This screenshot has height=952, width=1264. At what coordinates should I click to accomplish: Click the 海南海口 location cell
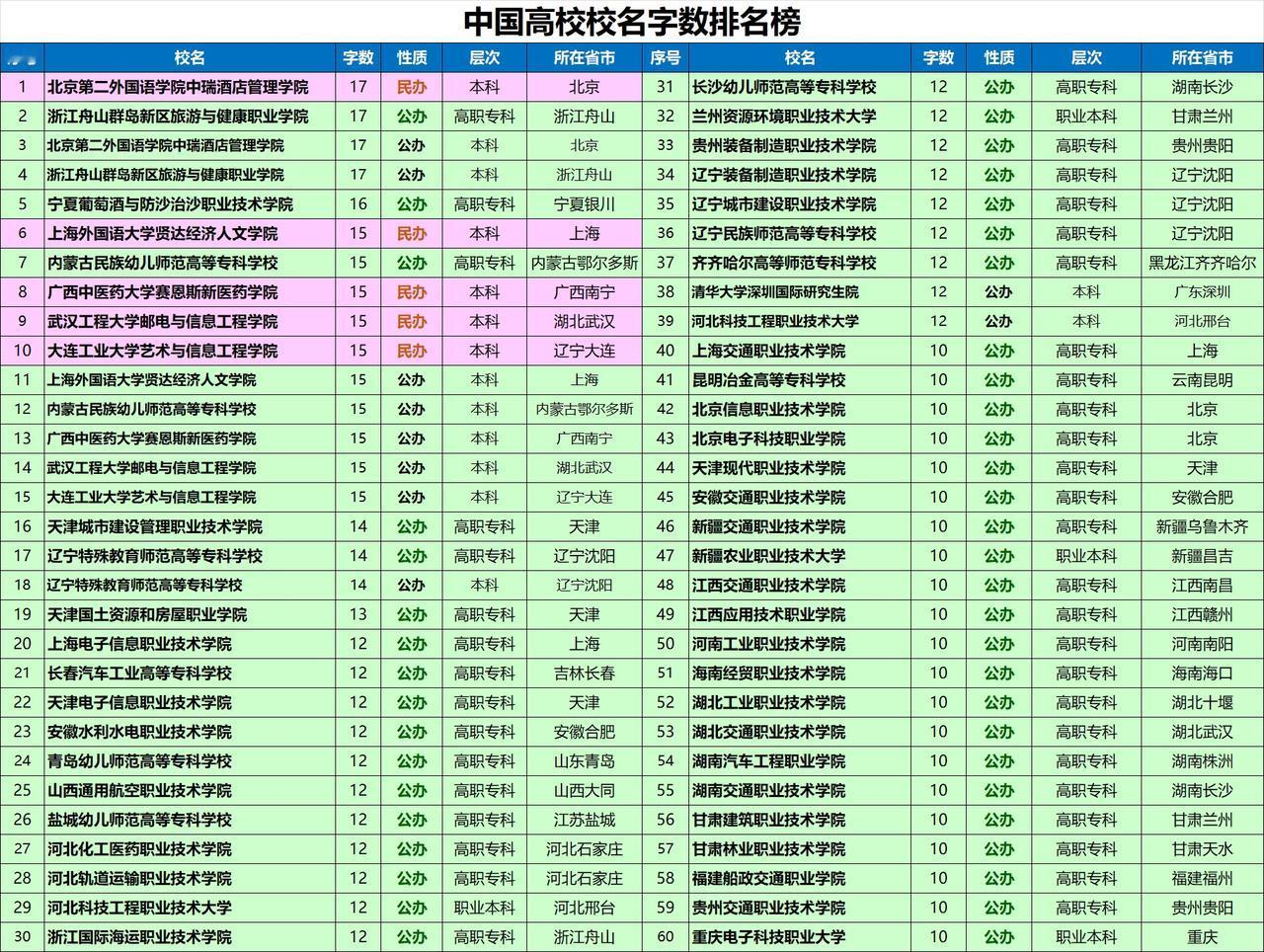1202,674
